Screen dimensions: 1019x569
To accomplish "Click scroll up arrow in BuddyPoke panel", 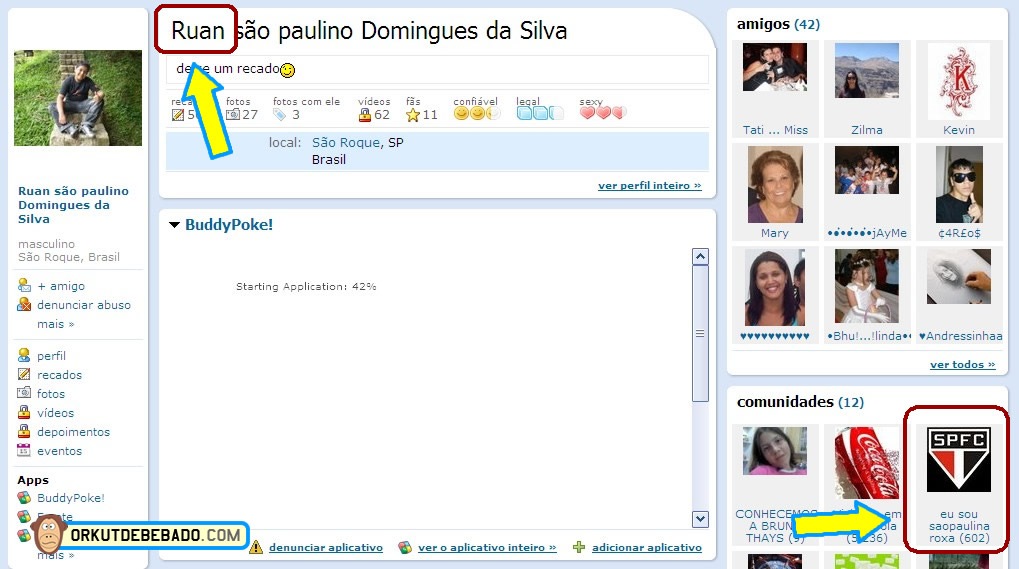I will pos(700,257).
